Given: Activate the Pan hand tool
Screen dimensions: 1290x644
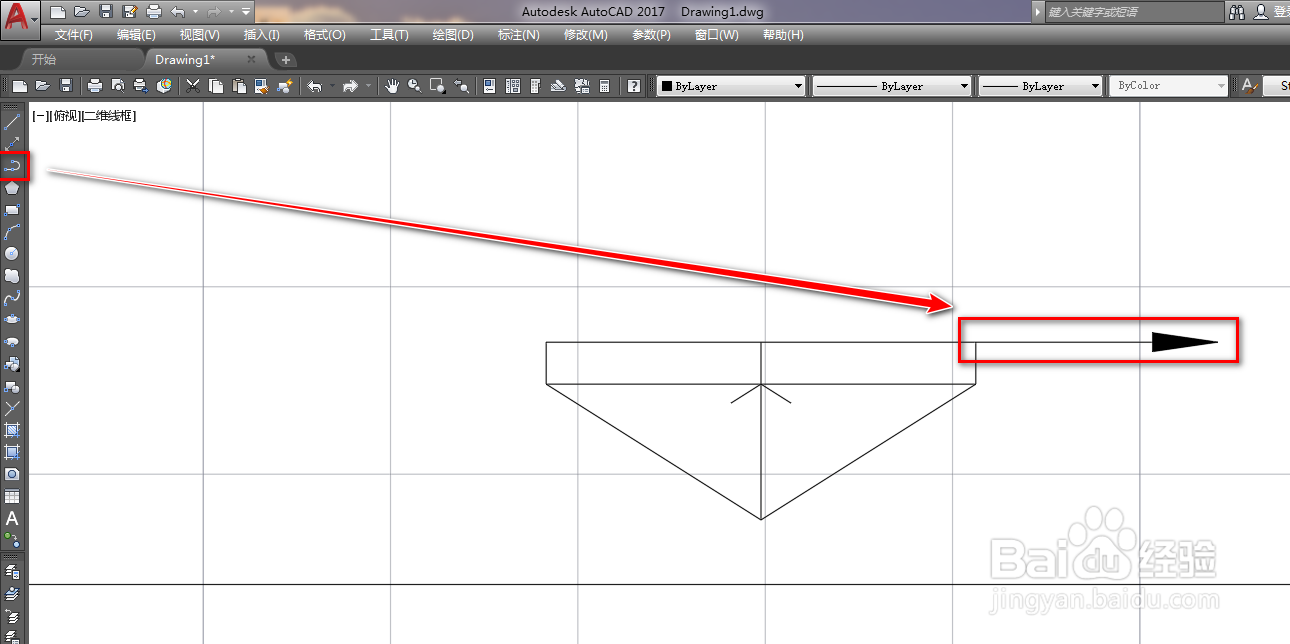Looking at the screenshot, I should (x=392, y=86).
